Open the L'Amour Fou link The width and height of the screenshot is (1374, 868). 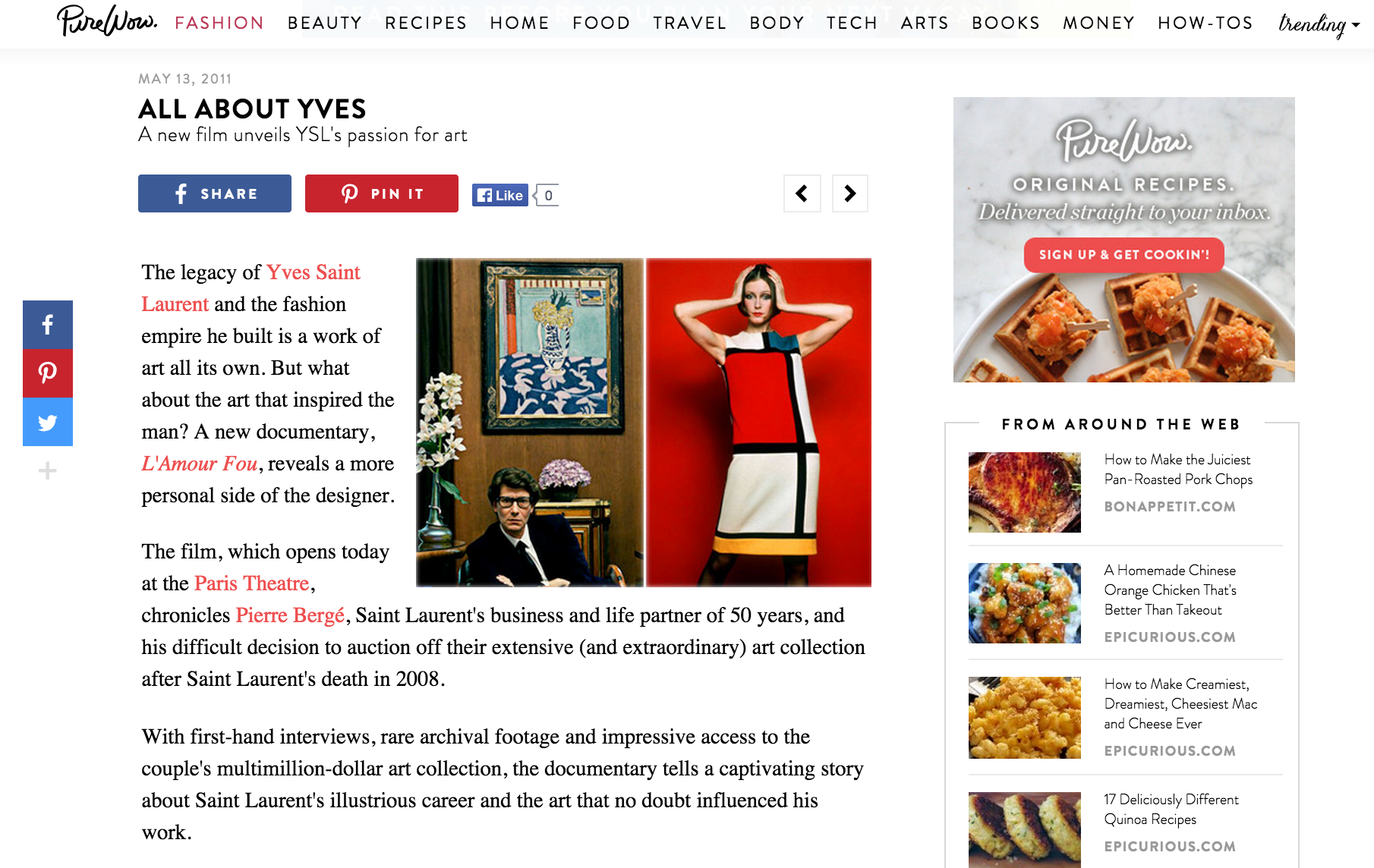(x=200, y=463)
